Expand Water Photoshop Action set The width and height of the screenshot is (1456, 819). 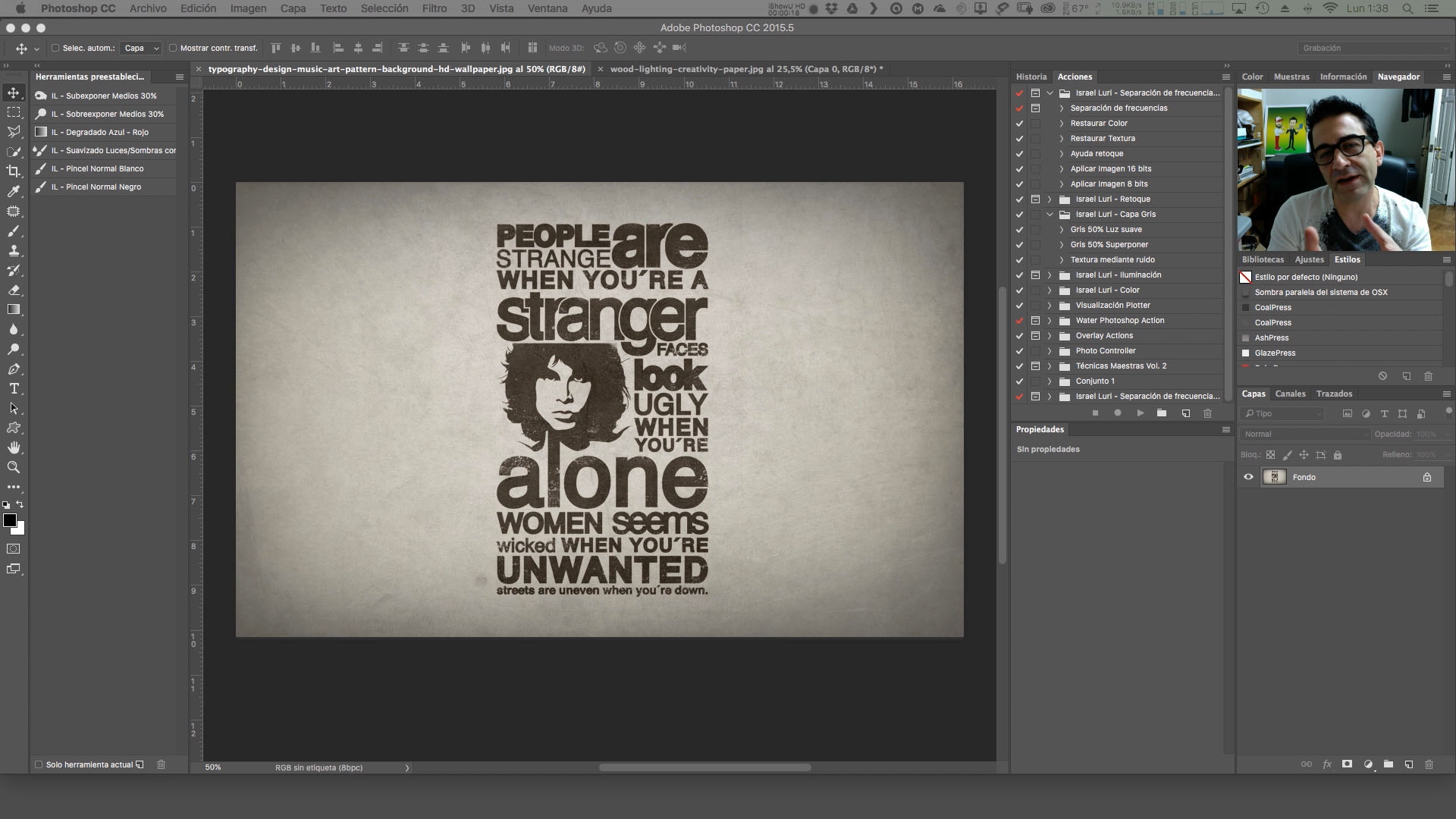pyautogui.click(x=1050, y=321)
